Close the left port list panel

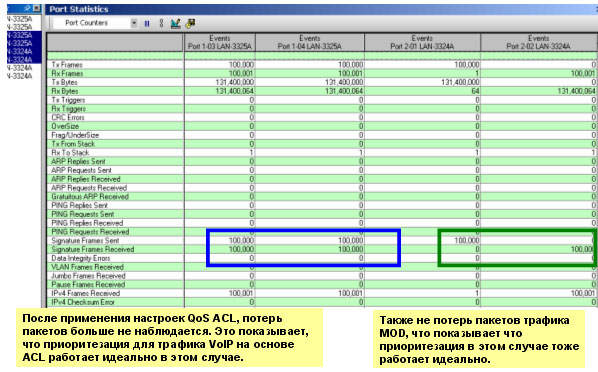coord(37,8)
